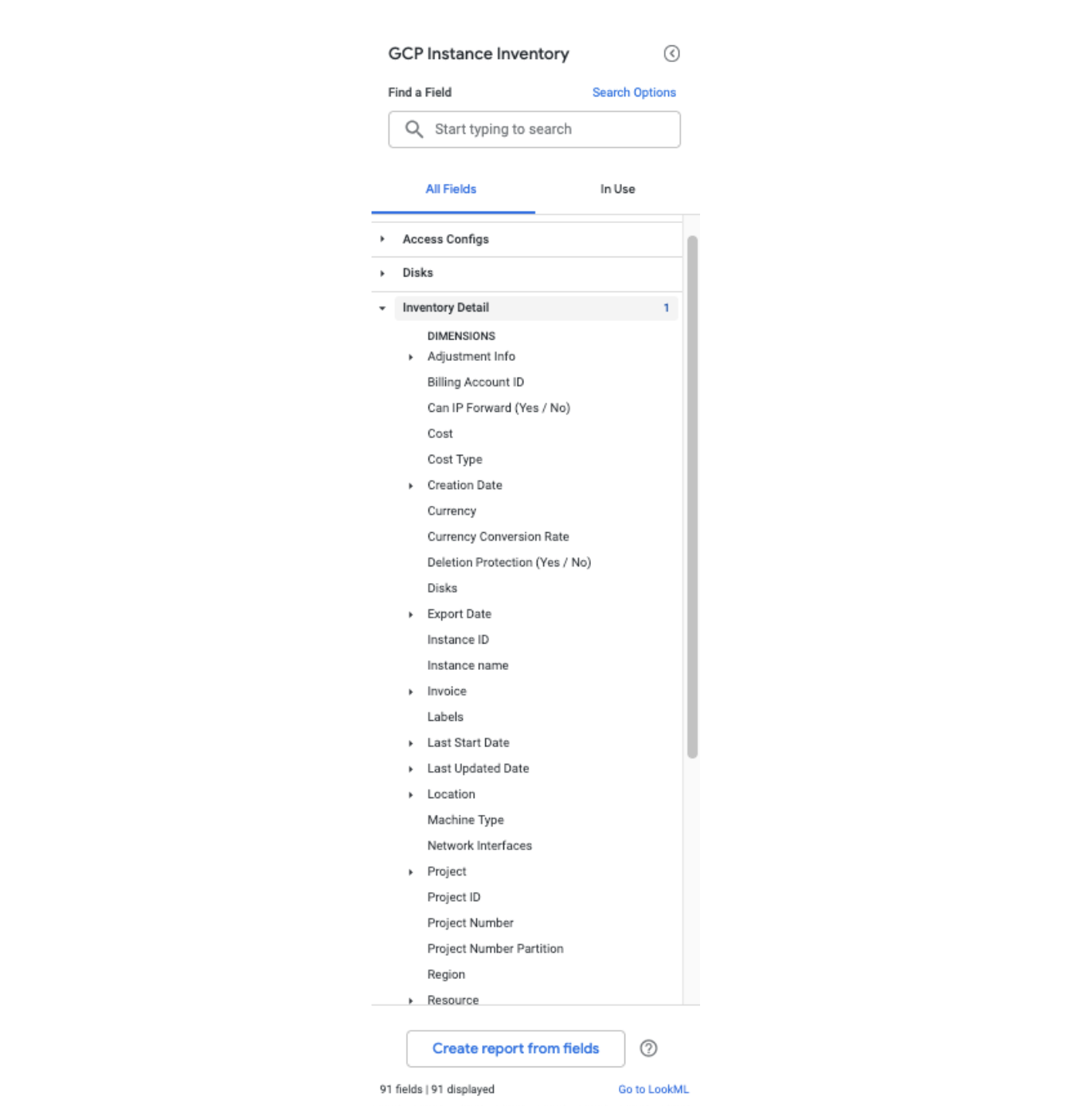The height and width of the screenshot is (1120, 1072).
Task: Open help for creating report
Action: pyautogui.click(x=648, y=1048)
